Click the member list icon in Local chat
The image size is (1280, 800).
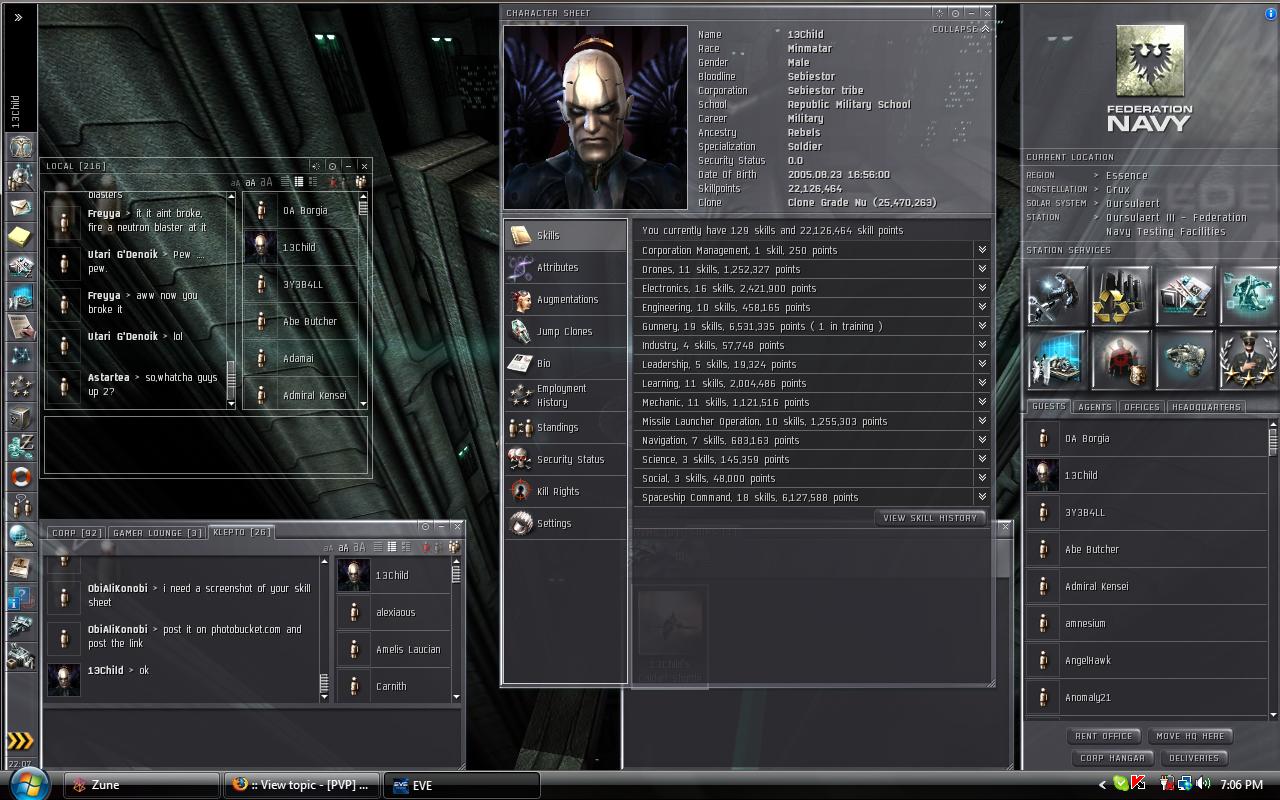pos(360,182)
